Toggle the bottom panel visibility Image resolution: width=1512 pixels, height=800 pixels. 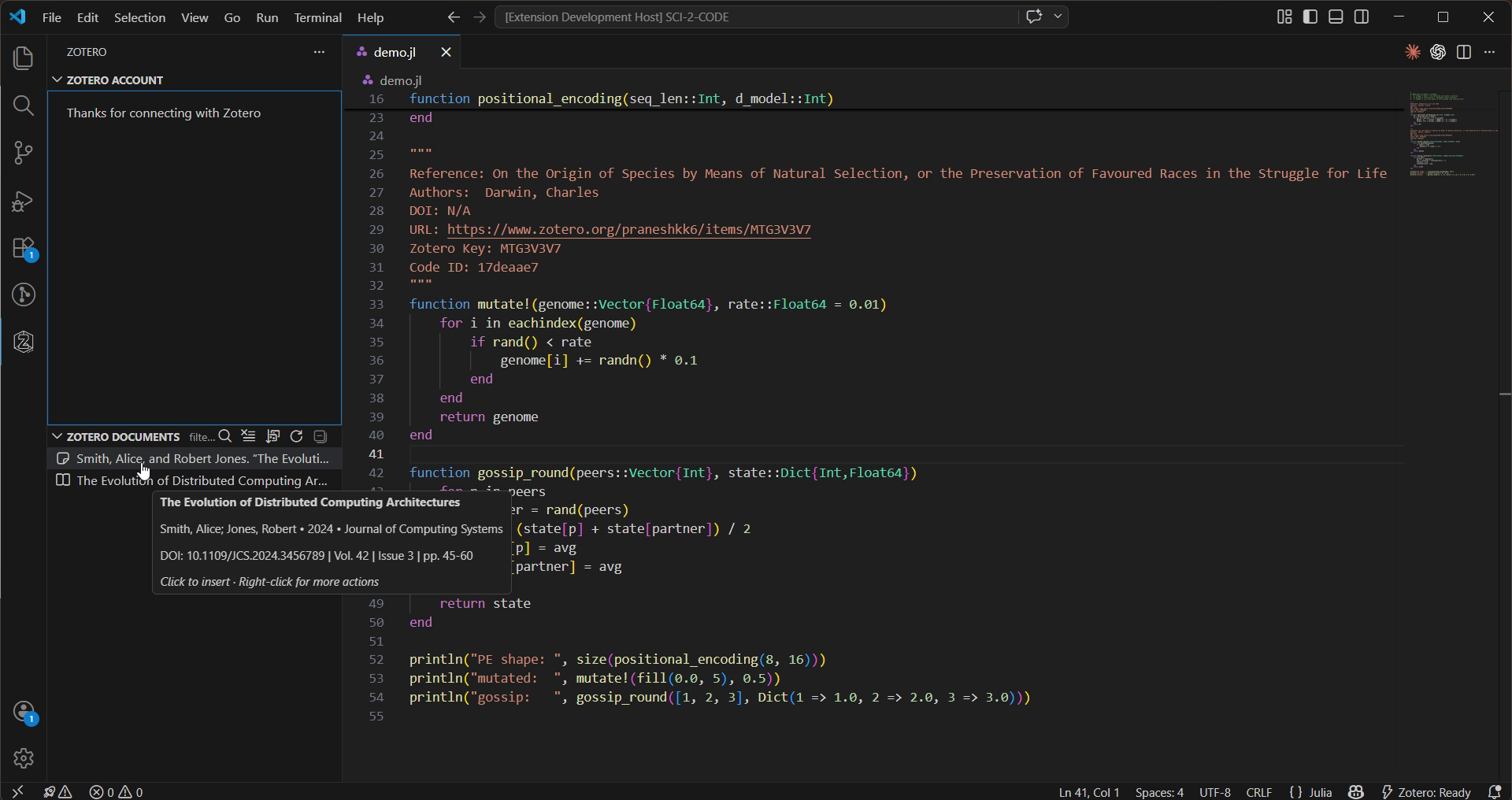[x=1336, y=17]
